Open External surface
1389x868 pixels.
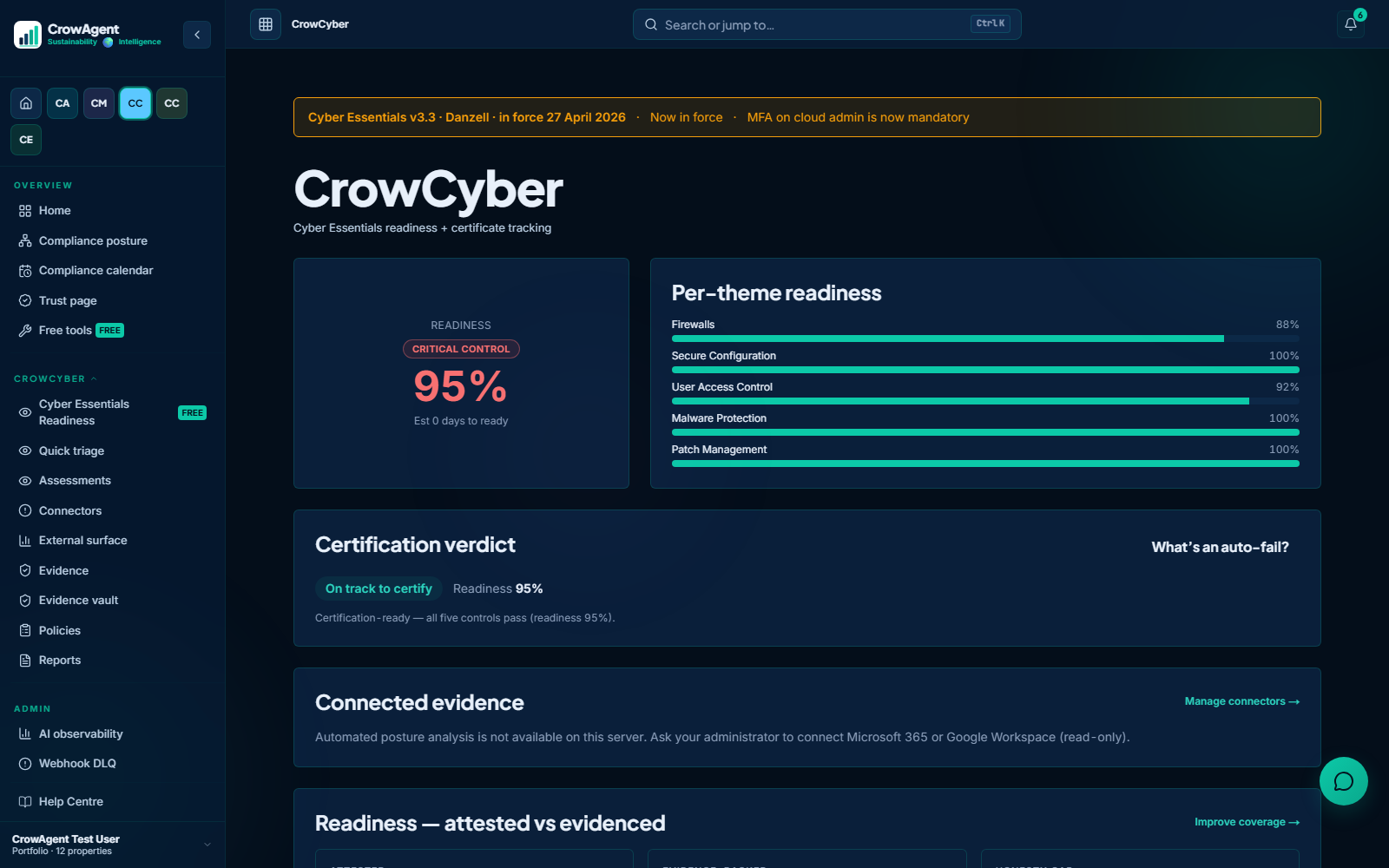click(x=112, y=541)
